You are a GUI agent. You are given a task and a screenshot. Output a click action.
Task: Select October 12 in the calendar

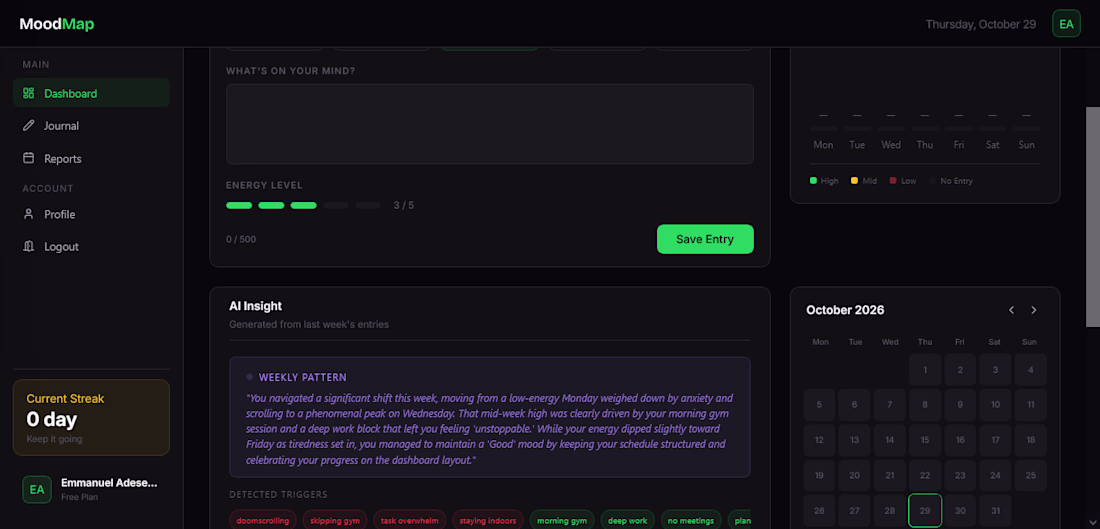pos(819,440)
